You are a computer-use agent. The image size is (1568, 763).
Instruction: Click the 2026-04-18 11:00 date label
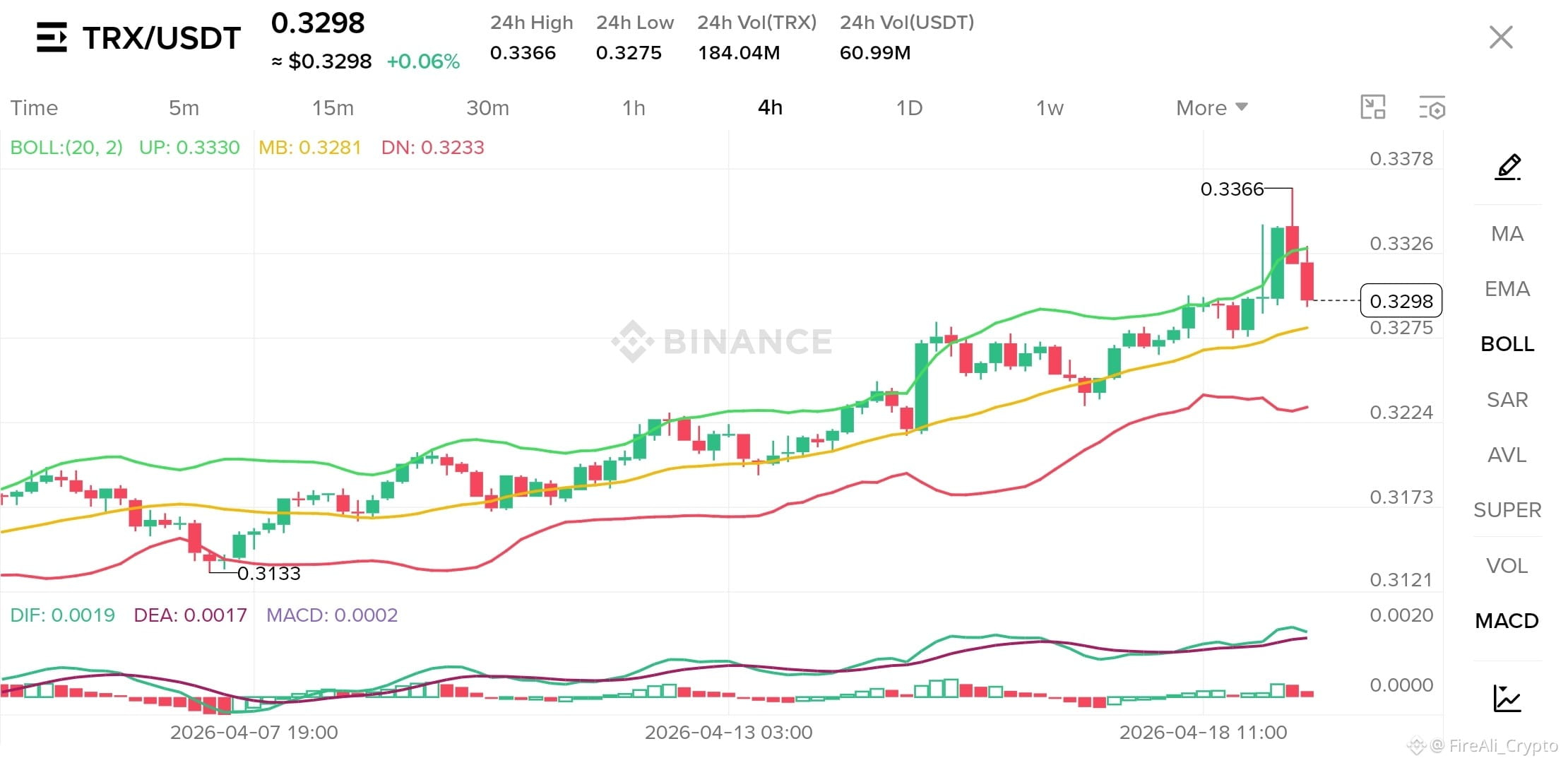1203,732
